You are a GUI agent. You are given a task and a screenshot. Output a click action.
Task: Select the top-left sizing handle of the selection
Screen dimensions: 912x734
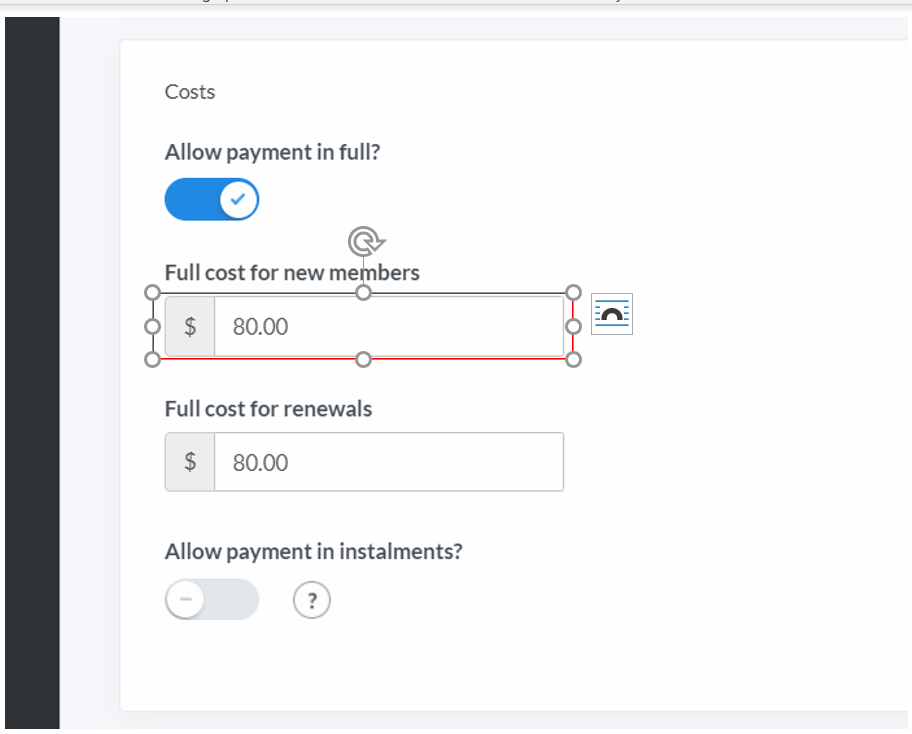click(x=152, y=292)
